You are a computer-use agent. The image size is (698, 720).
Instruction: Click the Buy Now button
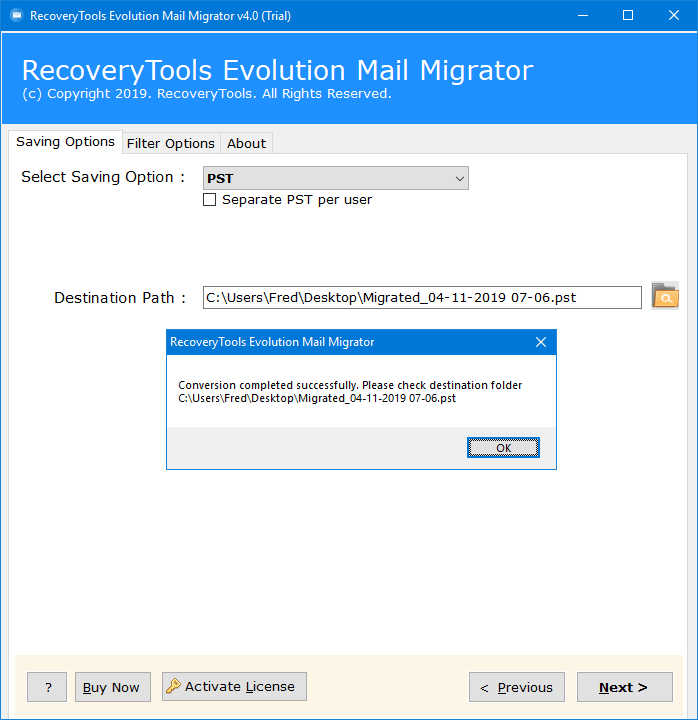tap(113, 687)
